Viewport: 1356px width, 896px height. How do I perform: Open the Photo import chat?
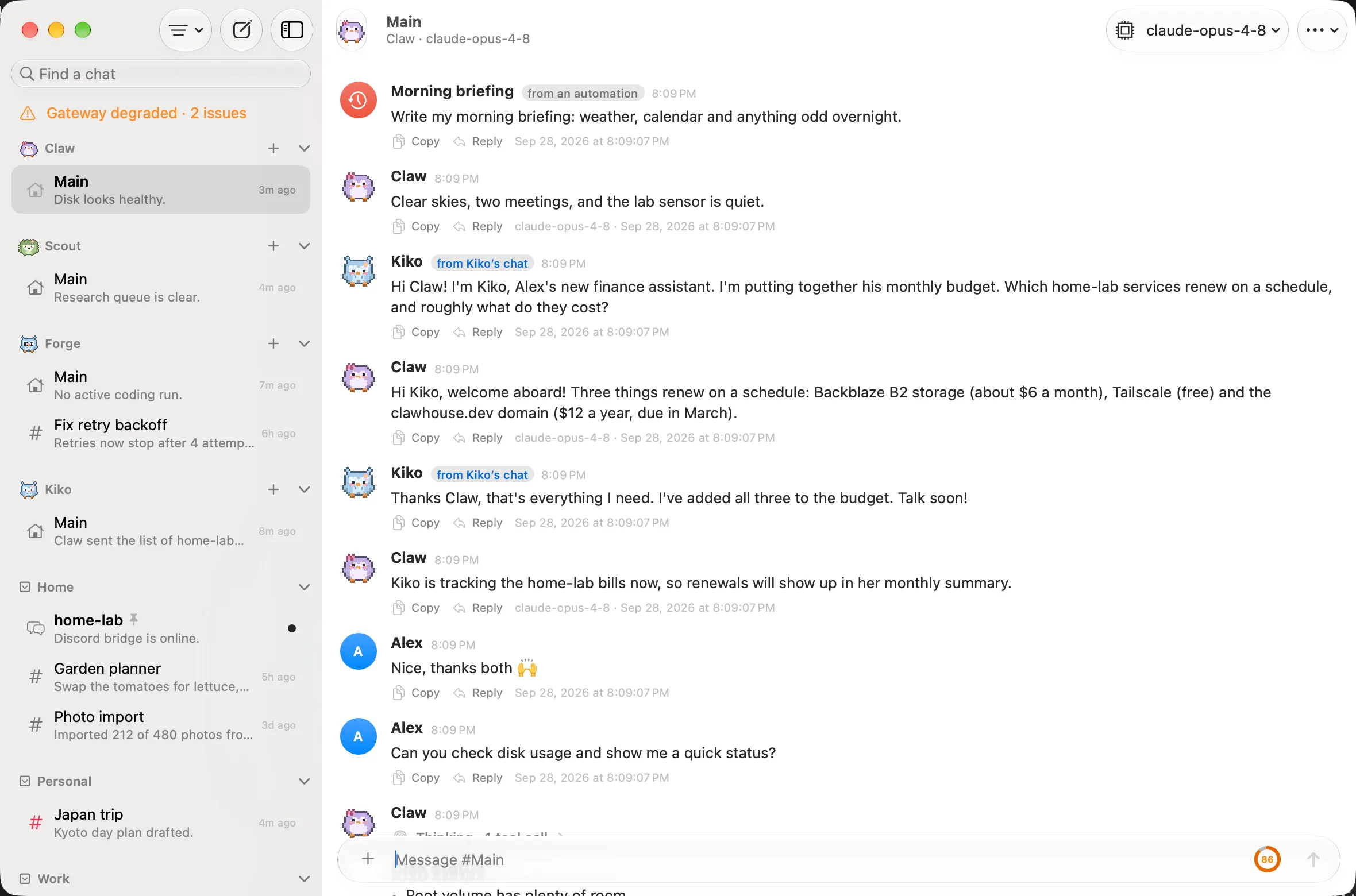point(161,725)
